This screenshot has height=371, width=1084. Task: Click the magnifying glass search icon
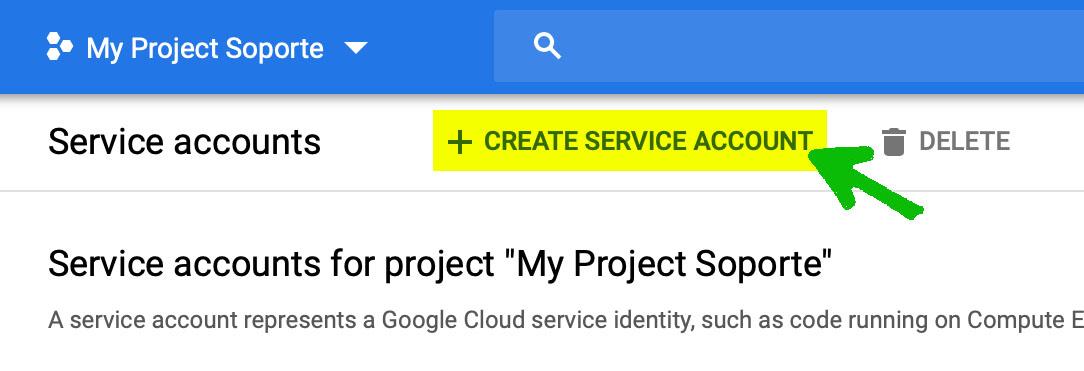click(x=548, y=47)
